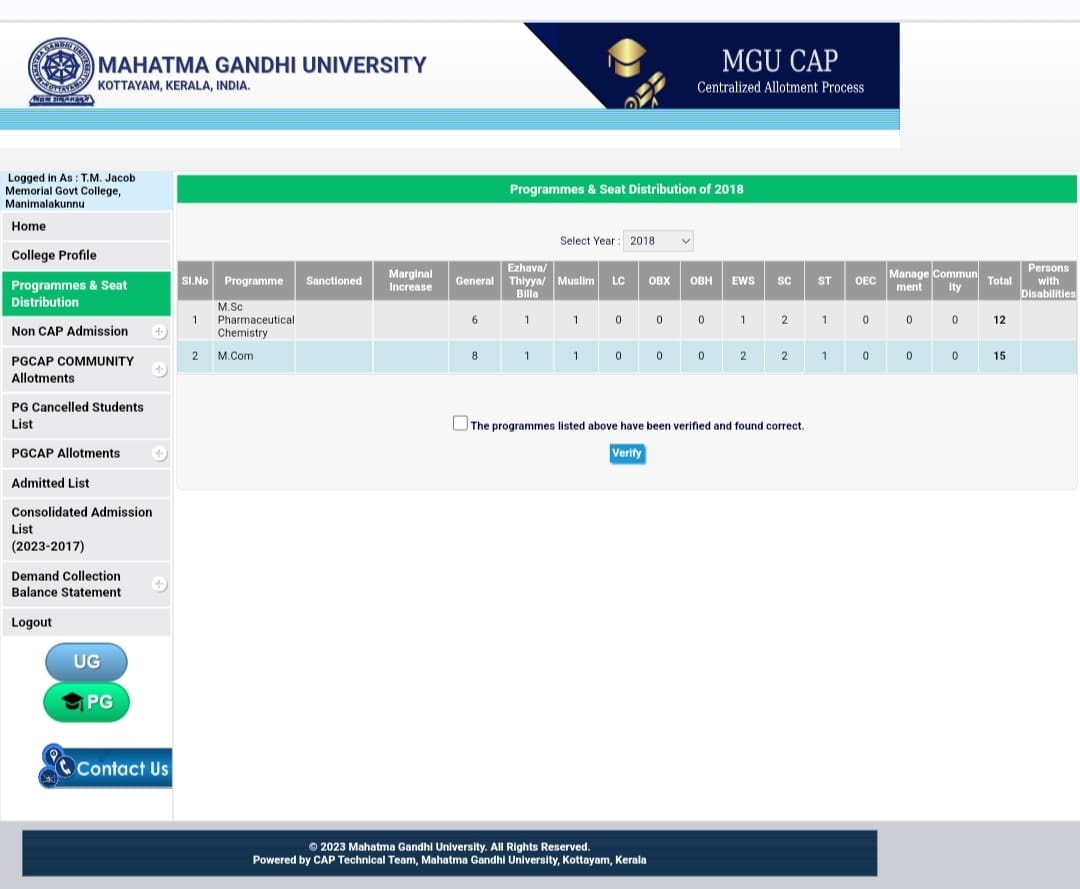Click the Persons with Disabilities column header
1080x889 pixels.
tap(1048, 281)
